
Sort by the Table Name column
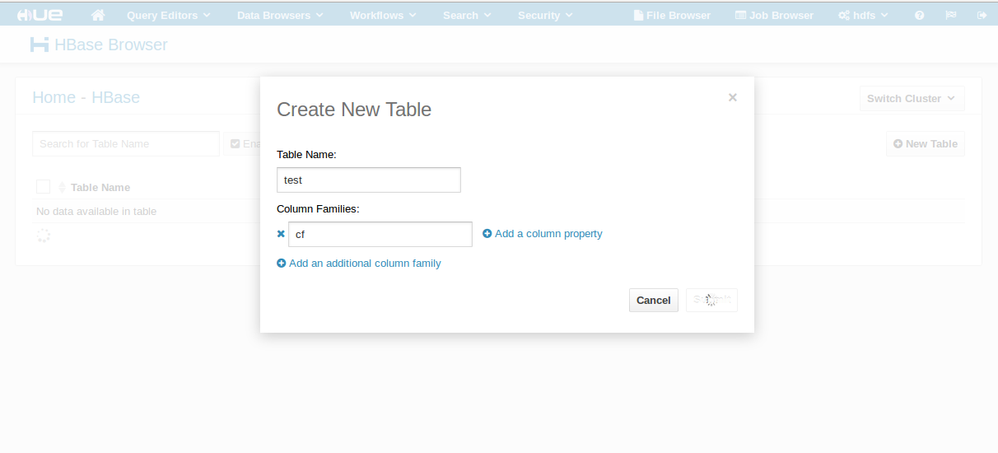click(100, 187)
